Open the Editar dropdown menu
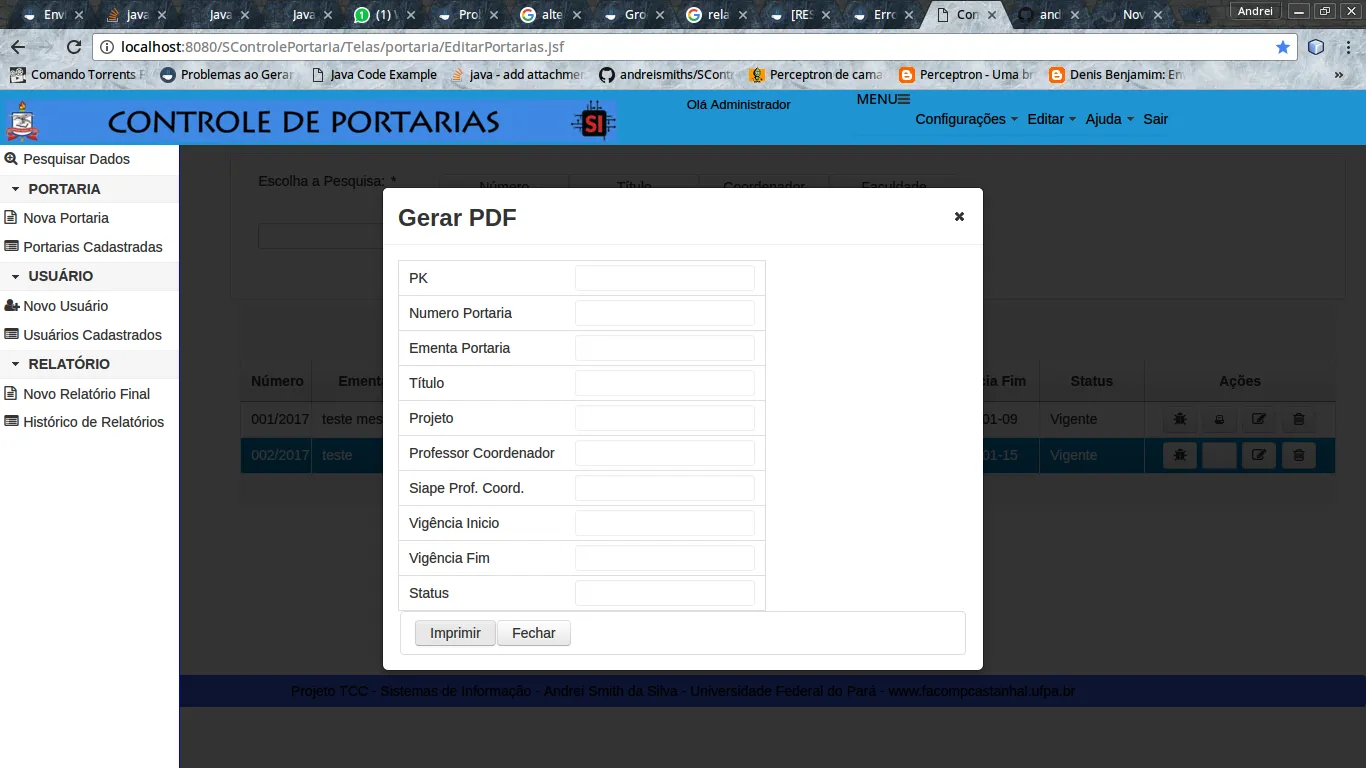This screenshot has width=1366, height=768. click(x=1051, y=119)
